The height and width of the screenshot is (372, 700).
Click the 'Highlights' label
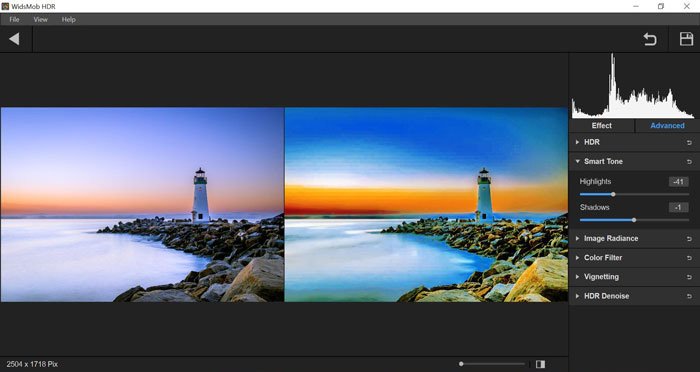[595, 182]
